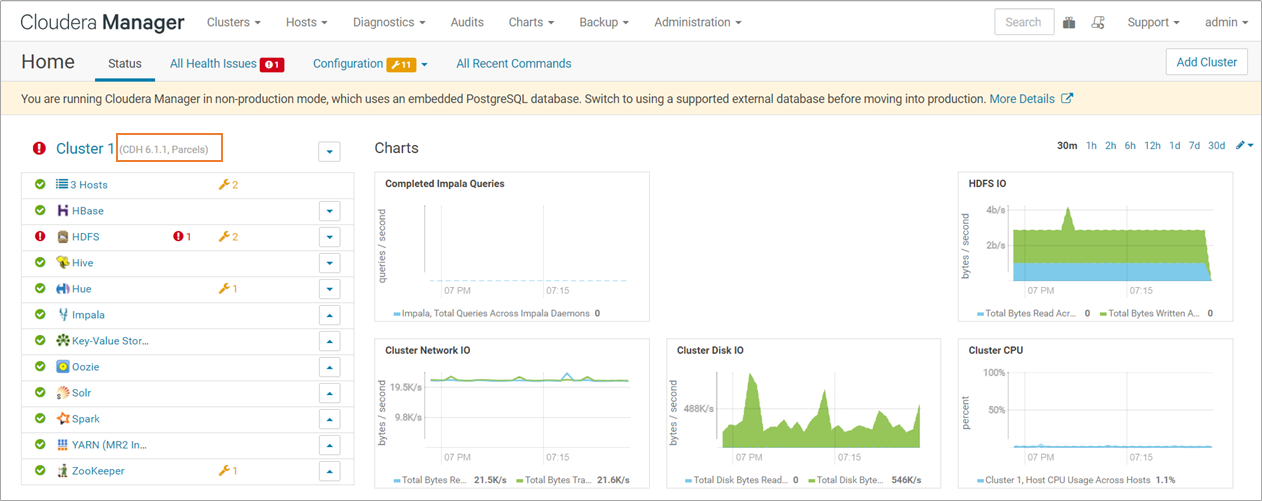Click the HBase service icon

coord(62,211)
